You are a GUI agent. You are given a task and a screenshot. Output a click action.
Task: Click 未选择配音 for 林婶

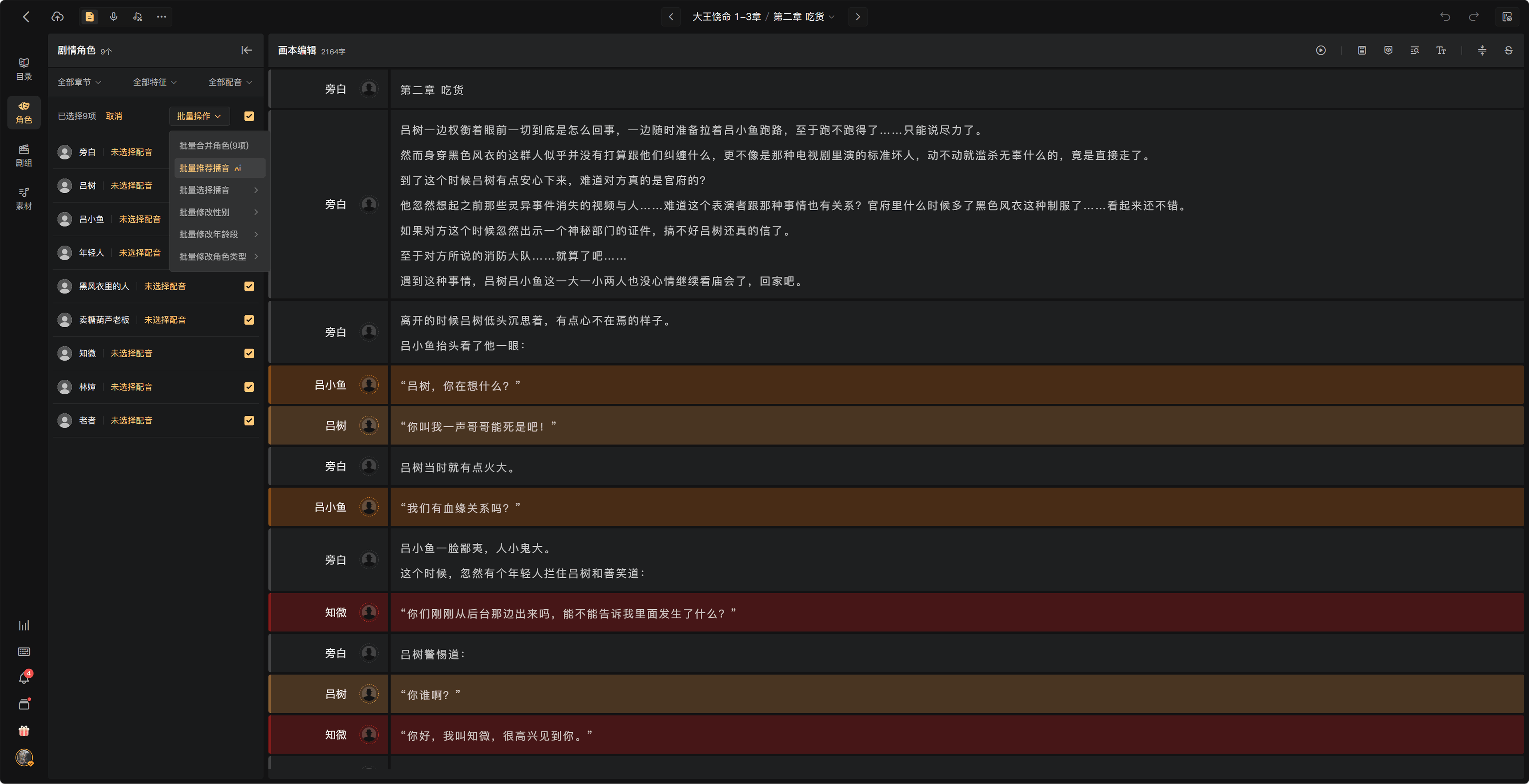(x=131, y=387)
